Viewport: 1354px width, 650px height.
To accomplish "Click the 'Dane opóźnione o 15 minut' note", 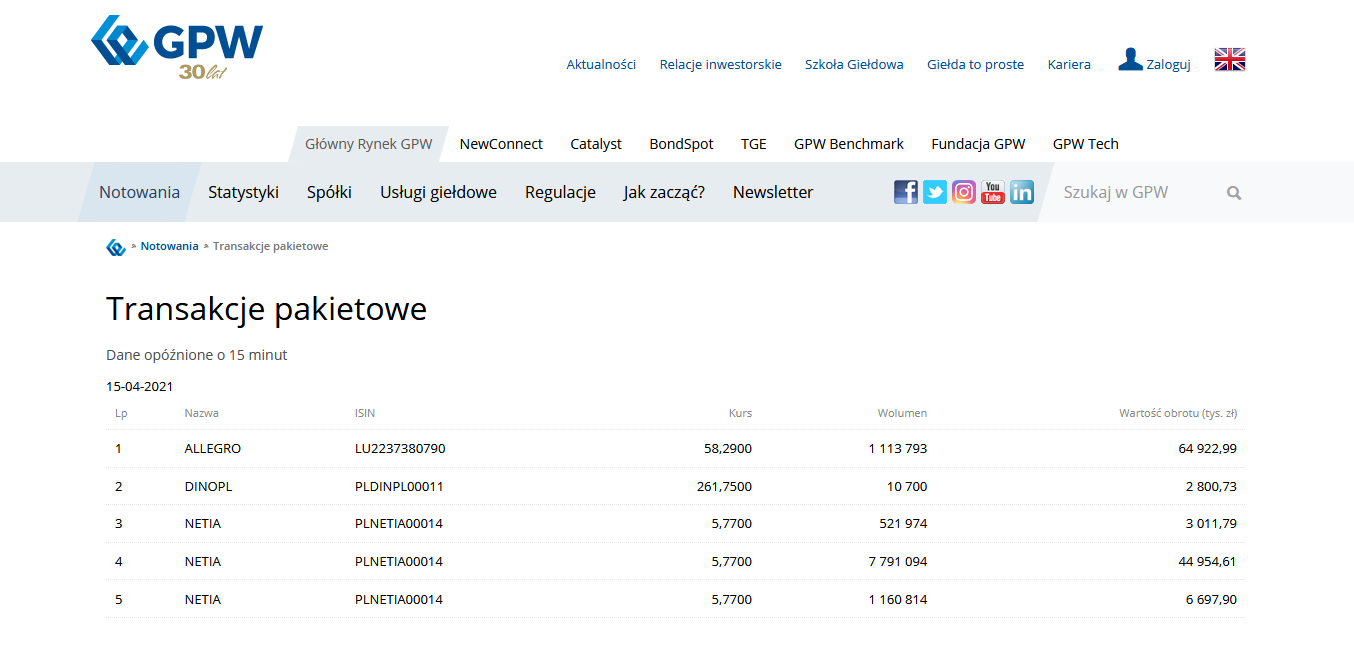I will [x=196, y=355].
